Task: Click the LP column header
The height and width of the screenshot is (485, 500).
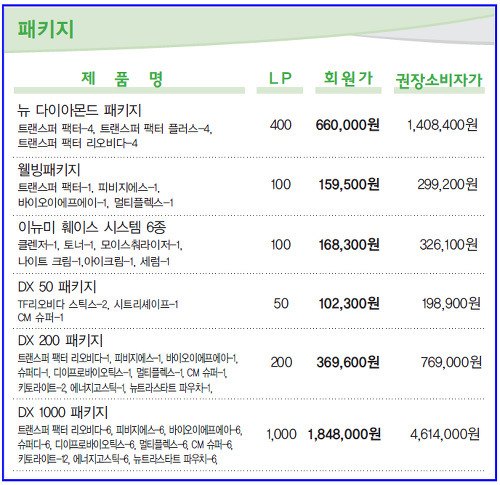Action: [x=280, y=78]
